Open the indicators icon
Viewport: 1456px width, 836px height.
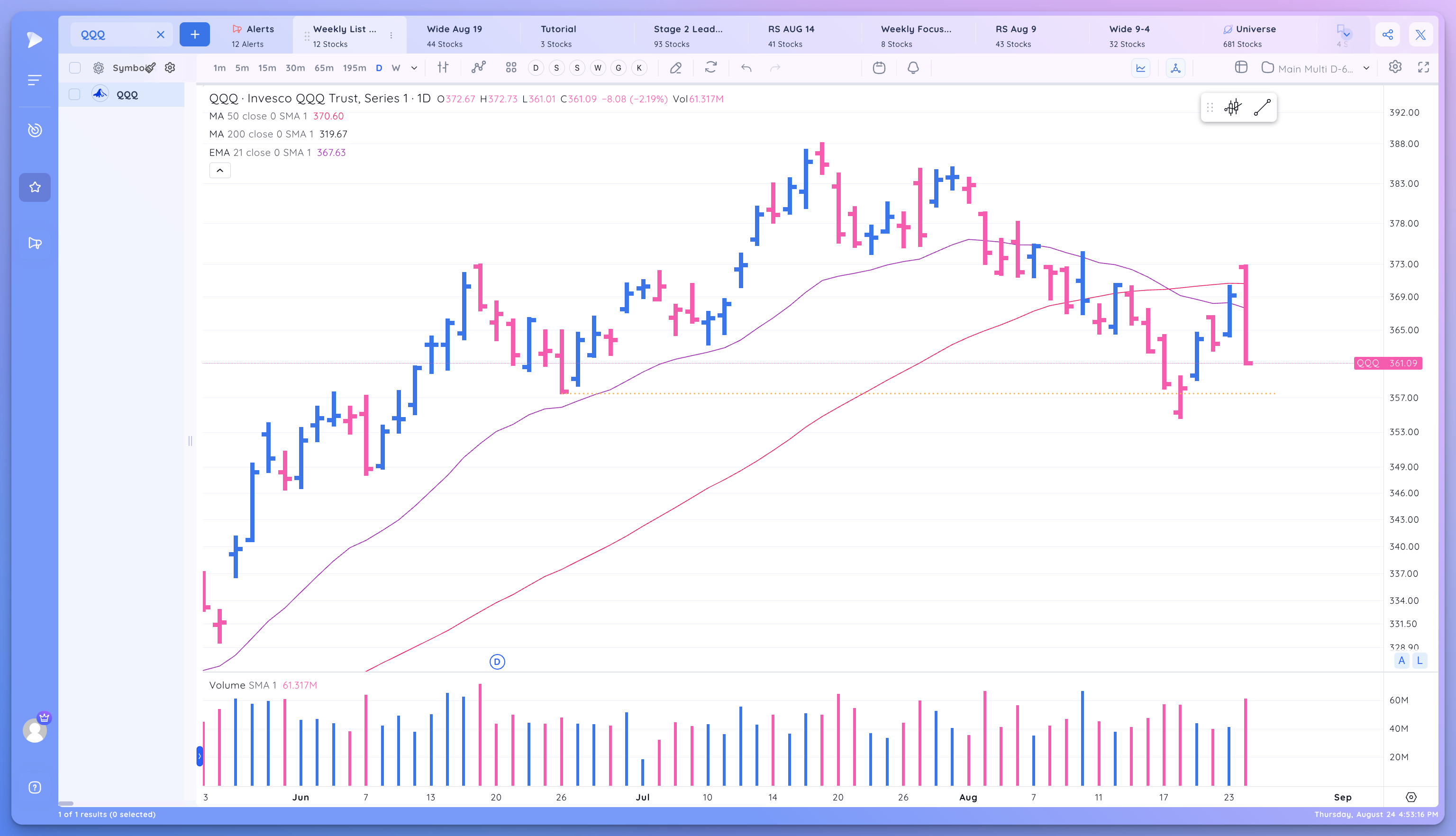pyautogui.click(x=478, y=68)
